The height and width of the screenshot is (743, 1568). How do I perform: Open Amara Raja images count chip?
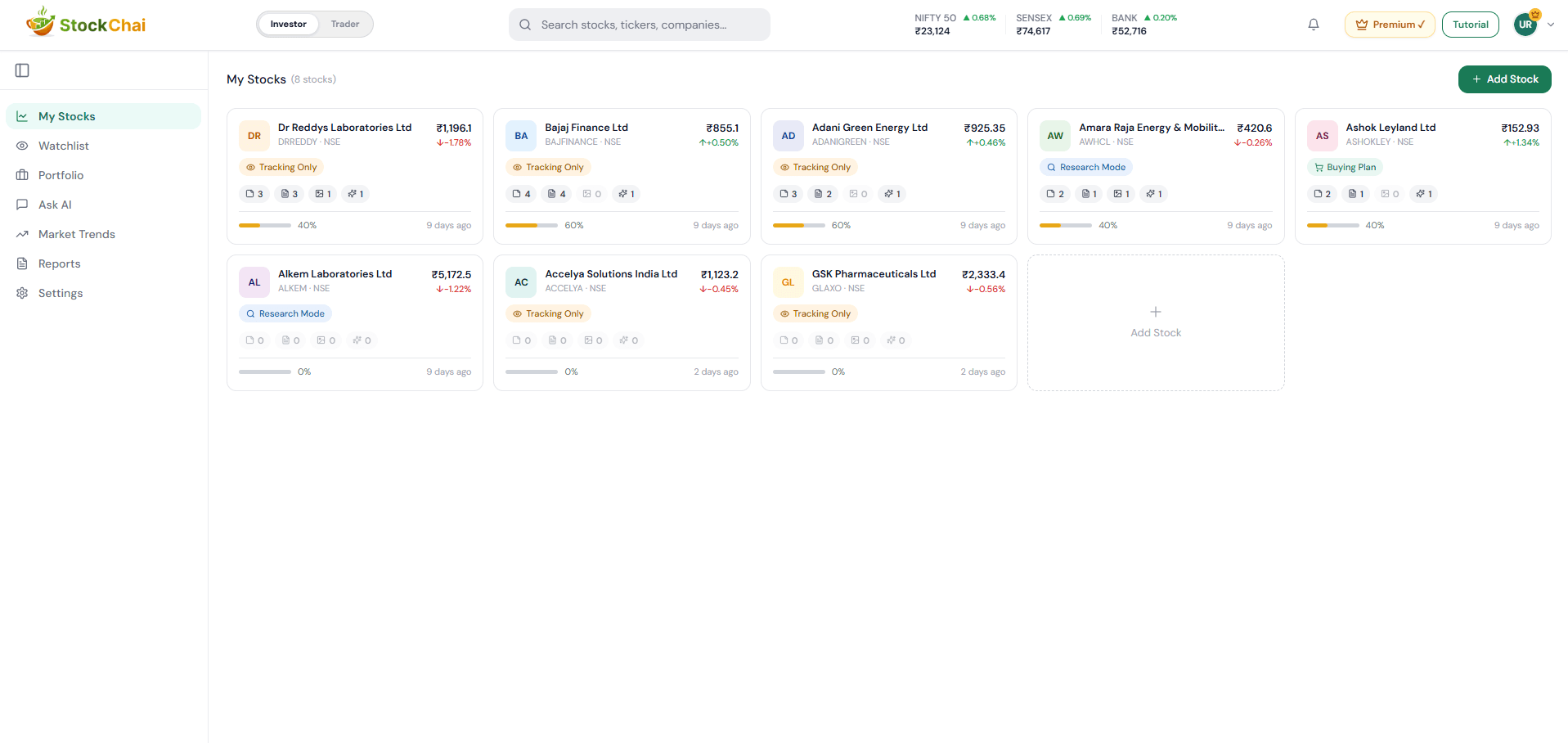coord(1122,194)
